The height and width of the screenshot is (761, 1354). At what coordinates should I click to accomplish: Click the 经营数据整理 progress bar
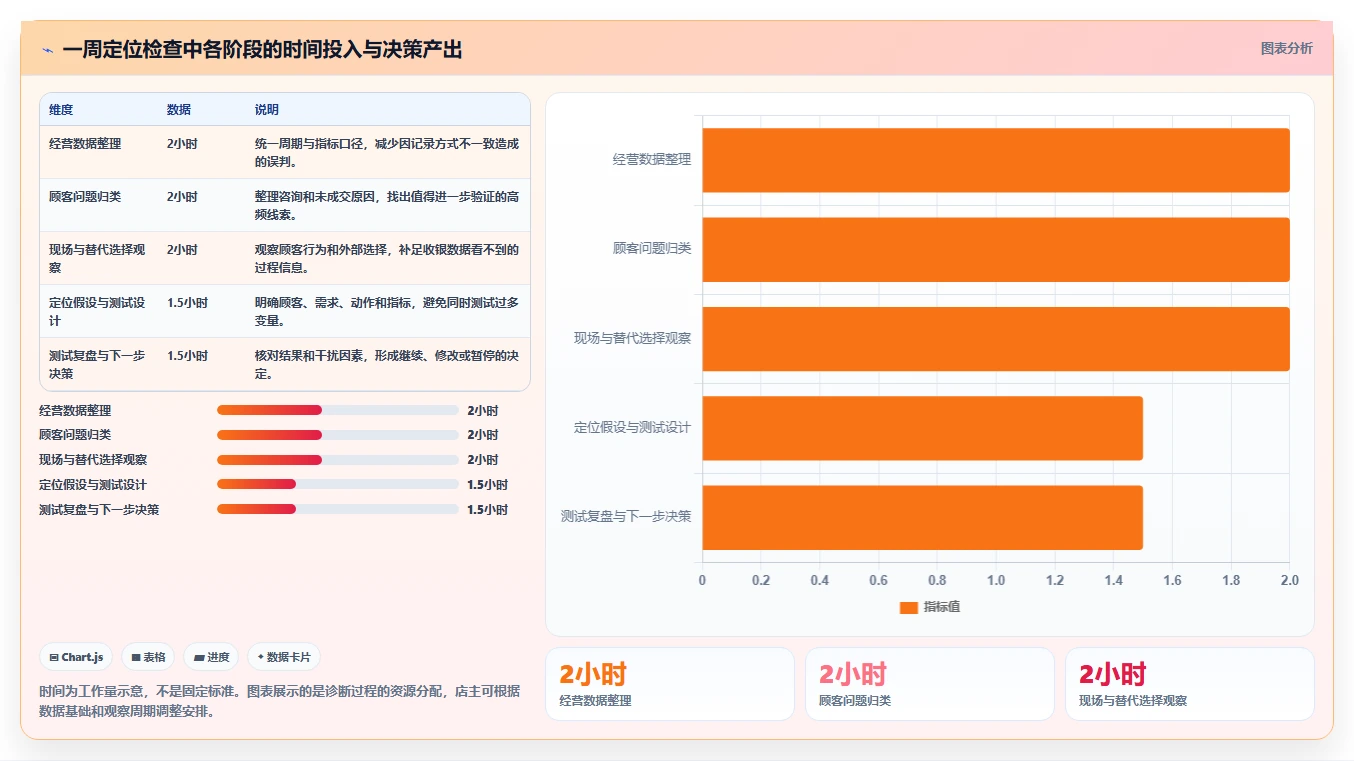point(338,410)
